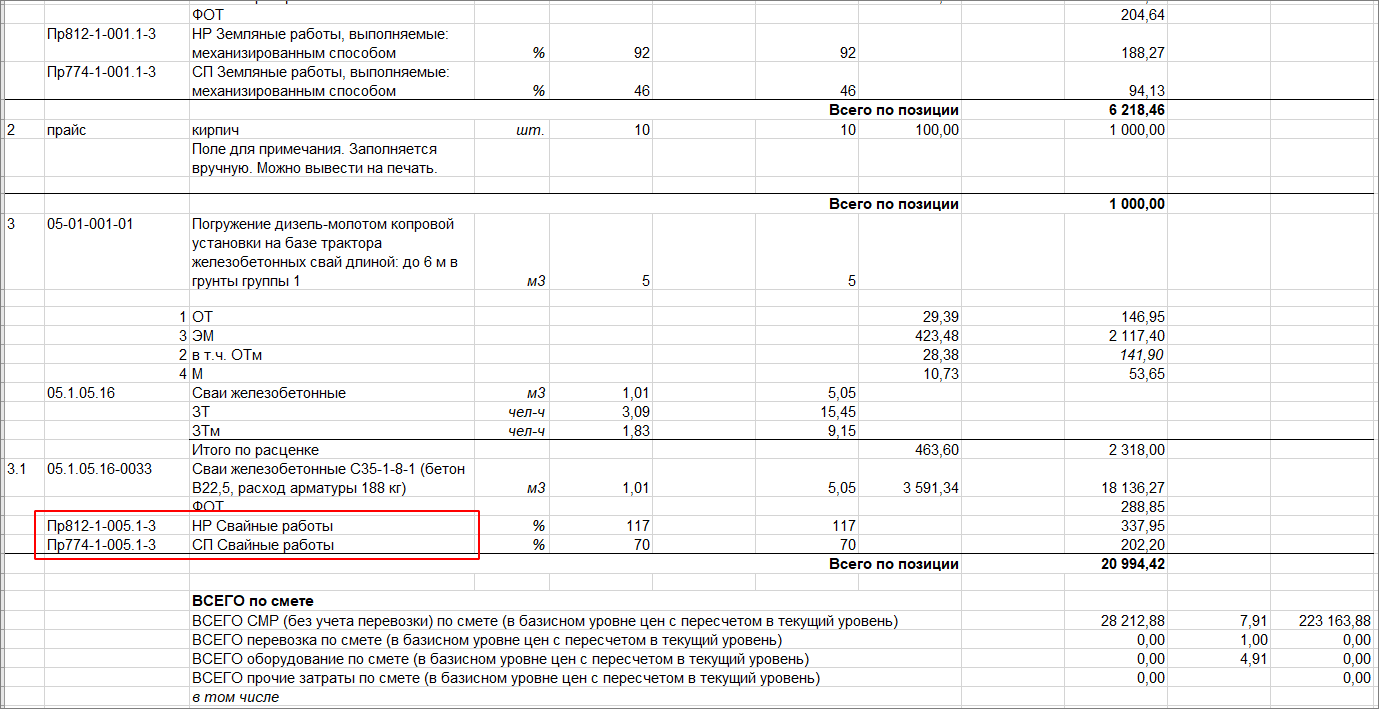Select the code cell Пр812-1-001.1-3
The width and height of the screenshot is (1379, 709).
click(x=101, y=34)
